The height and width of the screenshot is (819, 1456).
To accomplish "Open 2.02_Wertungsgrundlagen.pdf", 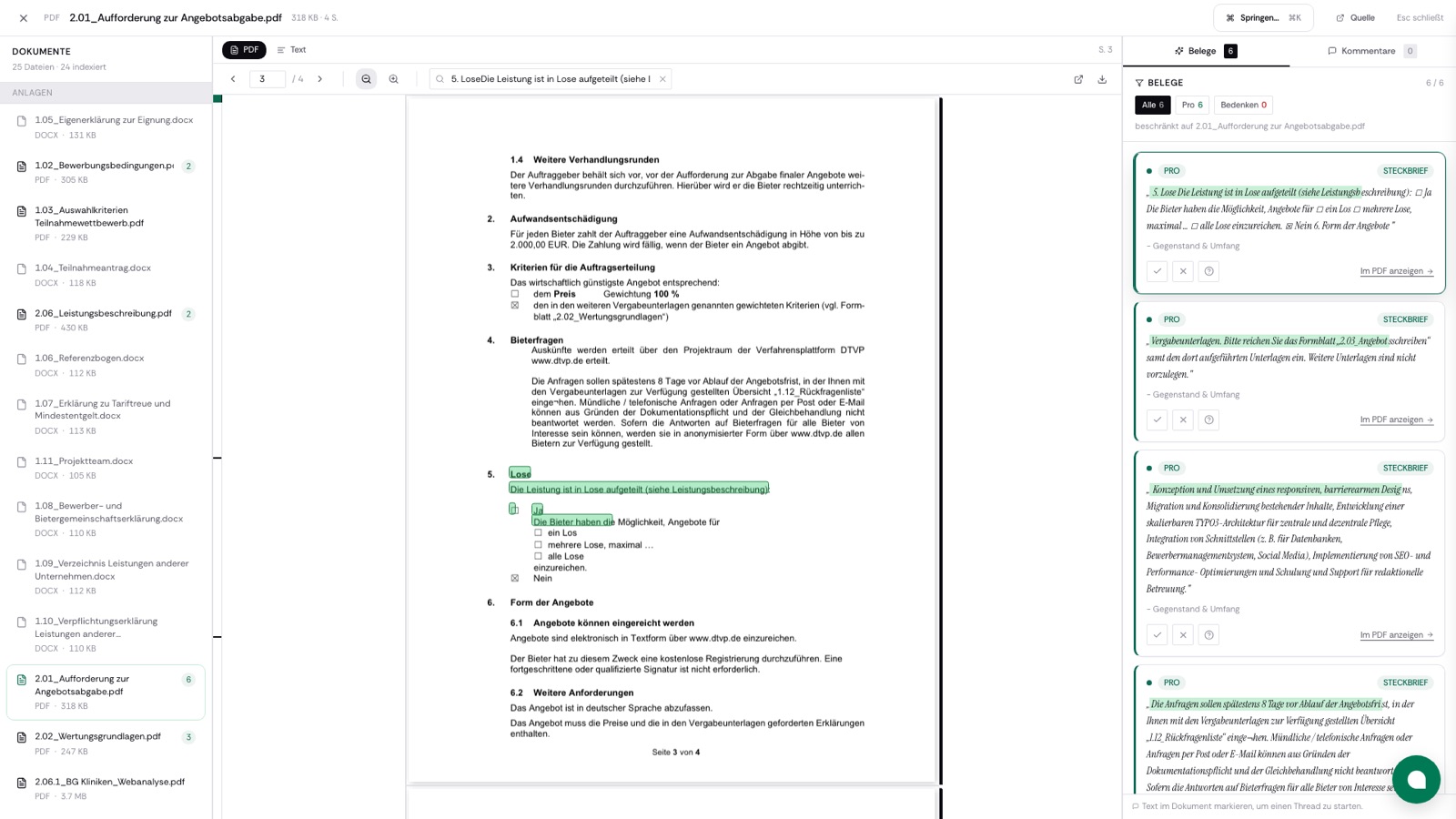I will pyautogui.click(x=106, y=743).
